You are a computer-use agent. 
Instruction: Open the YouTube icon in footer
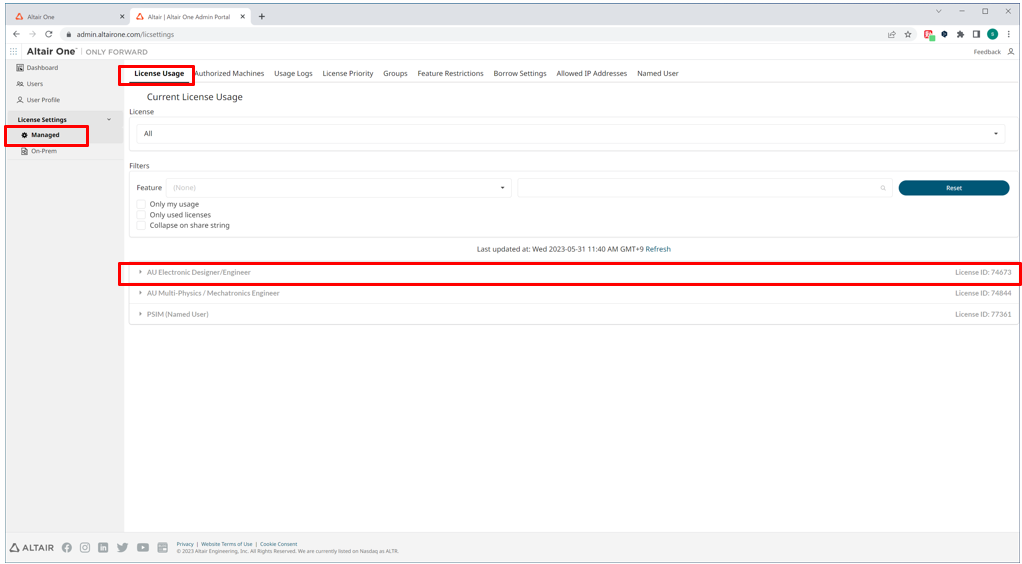pyautogui.click(x=143, y=547)
